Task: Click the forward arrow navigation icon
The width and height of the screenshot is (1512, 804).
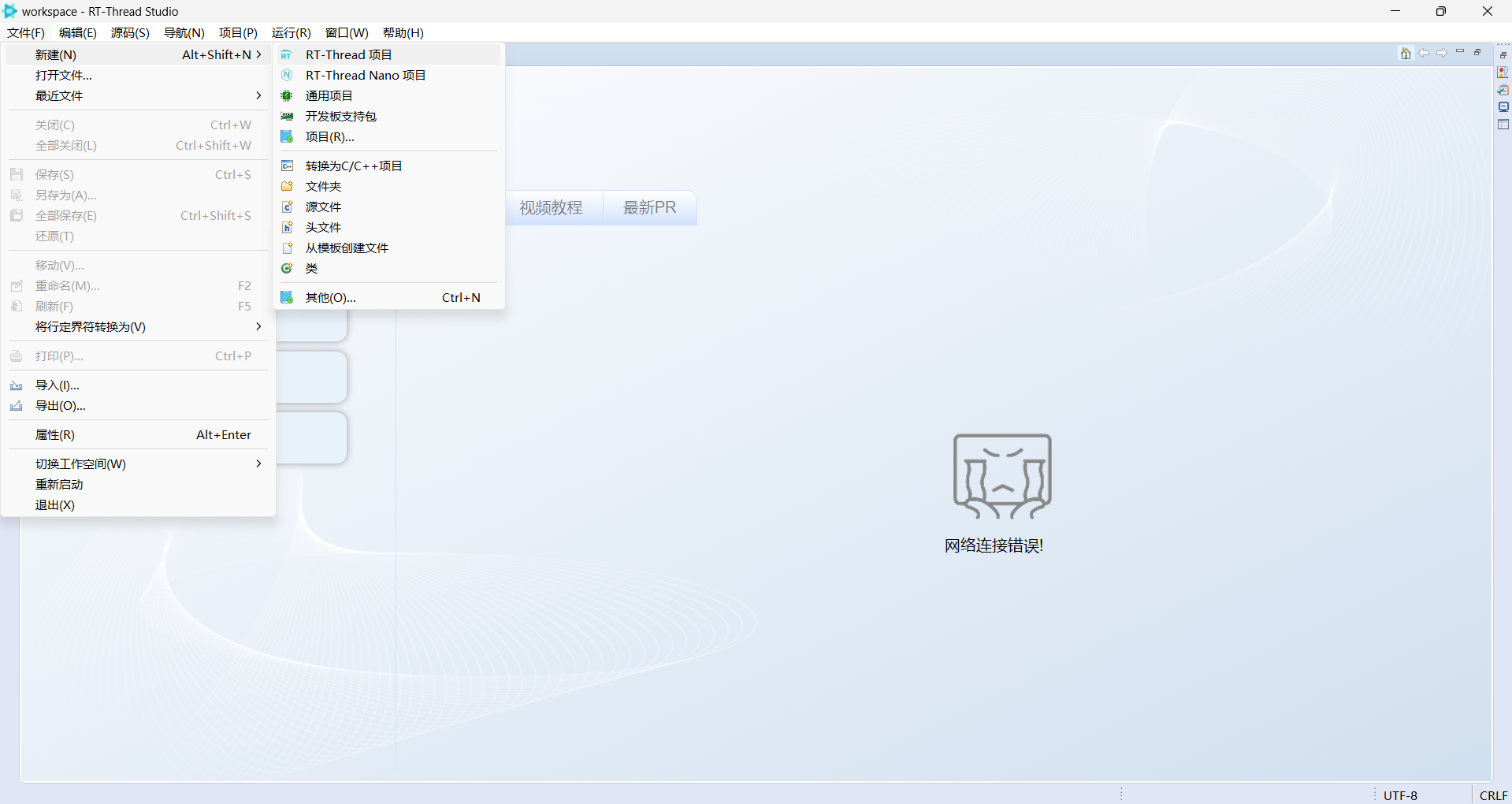Action: [1442, 53]
